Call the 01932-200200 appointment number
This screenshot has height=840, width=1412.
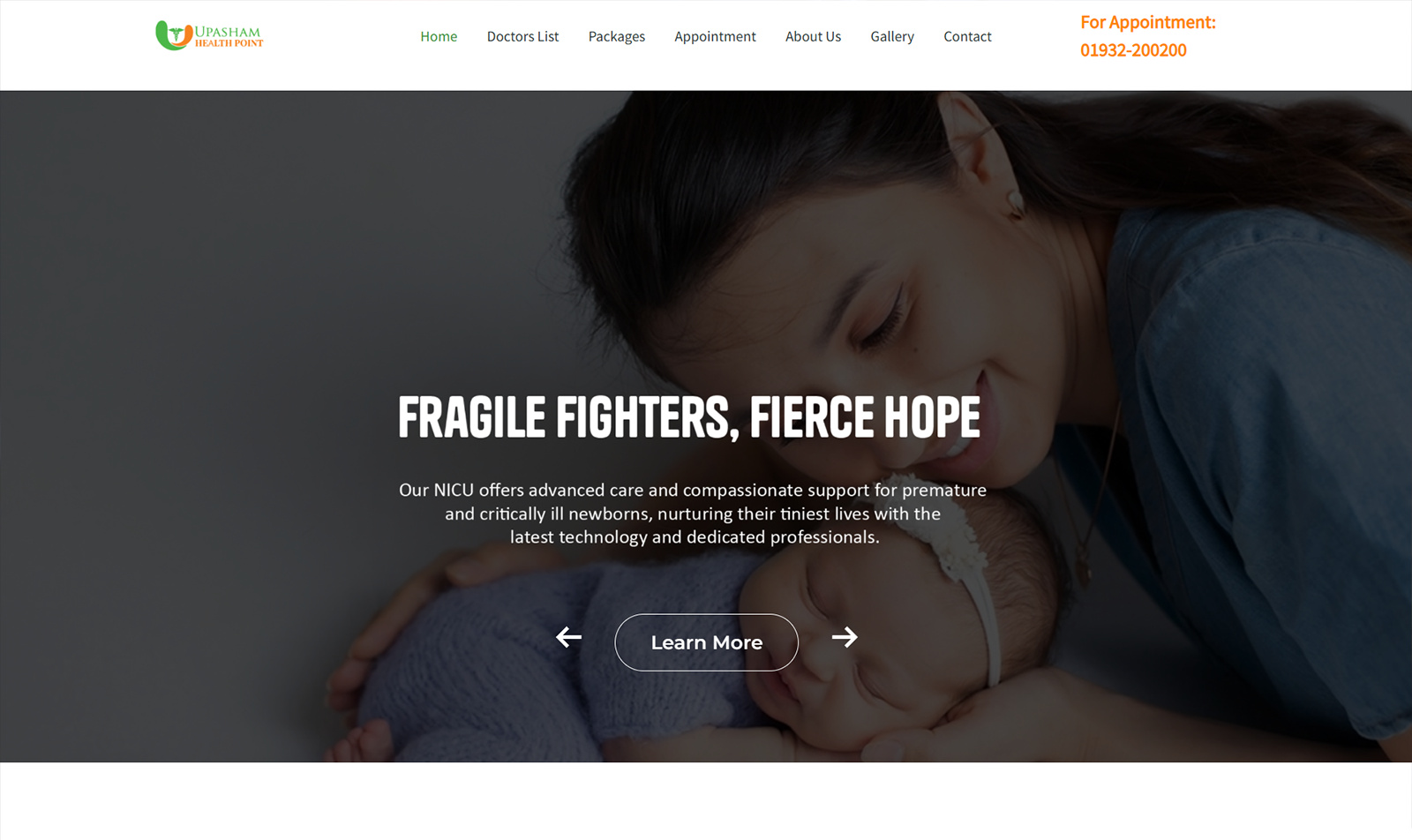click(1133, 50)
